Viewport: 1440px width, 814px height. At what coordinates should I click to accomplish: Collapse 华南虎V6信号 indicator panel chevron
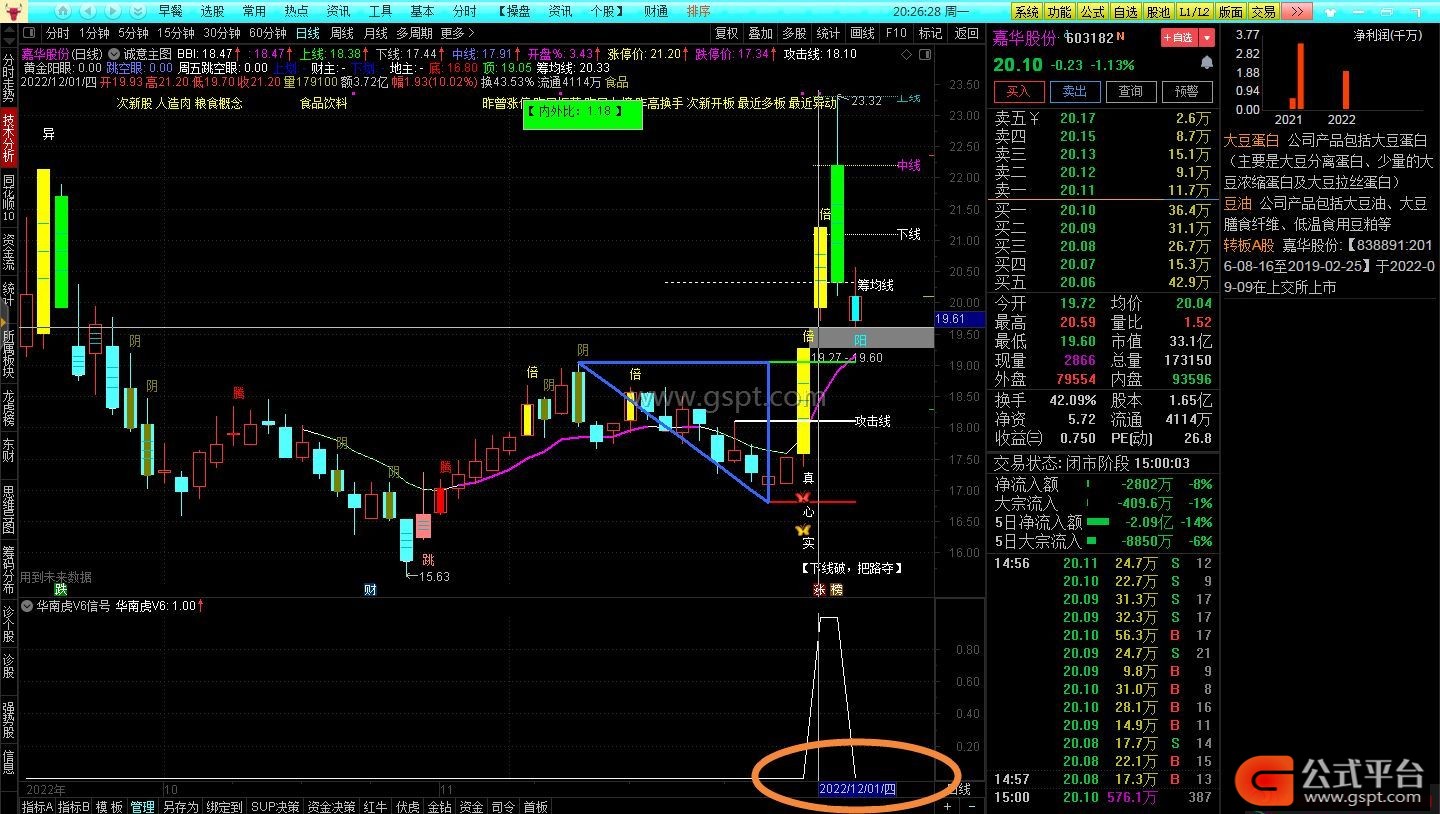tap(27, 605)
